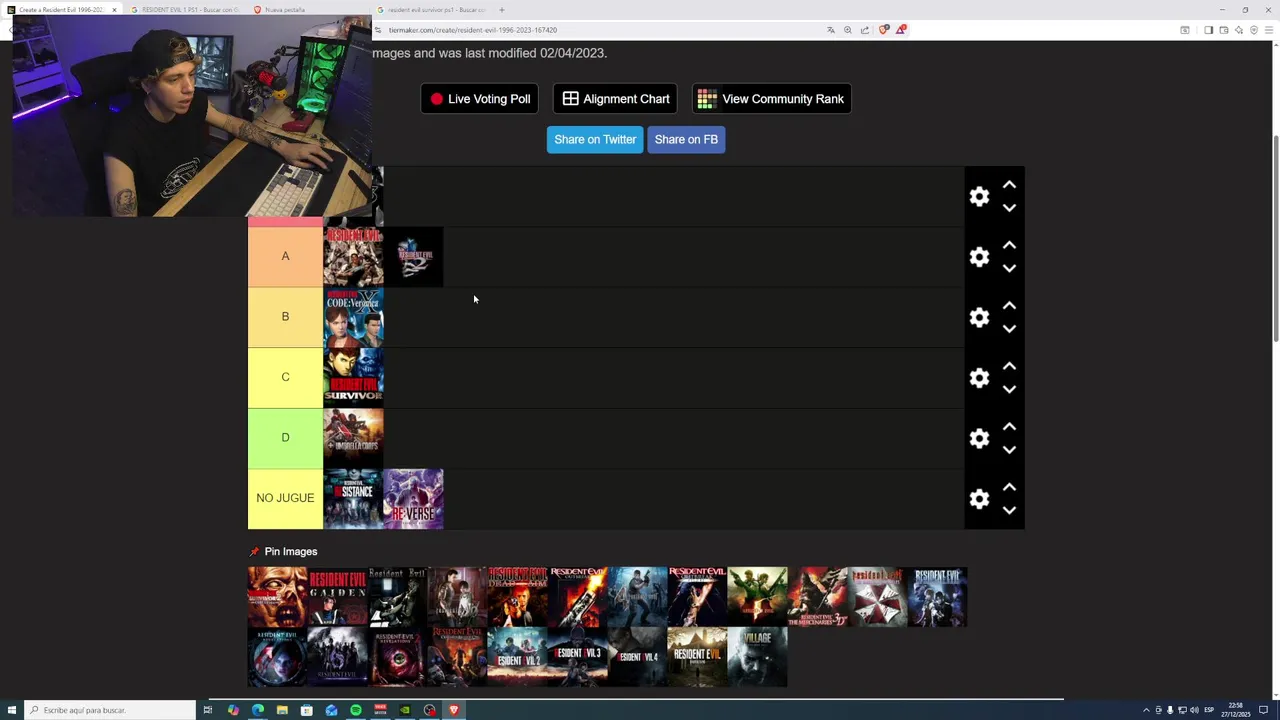
Task: Open Spotify from the taskbar
Action: pyautogui.click(x=356, y=710)
